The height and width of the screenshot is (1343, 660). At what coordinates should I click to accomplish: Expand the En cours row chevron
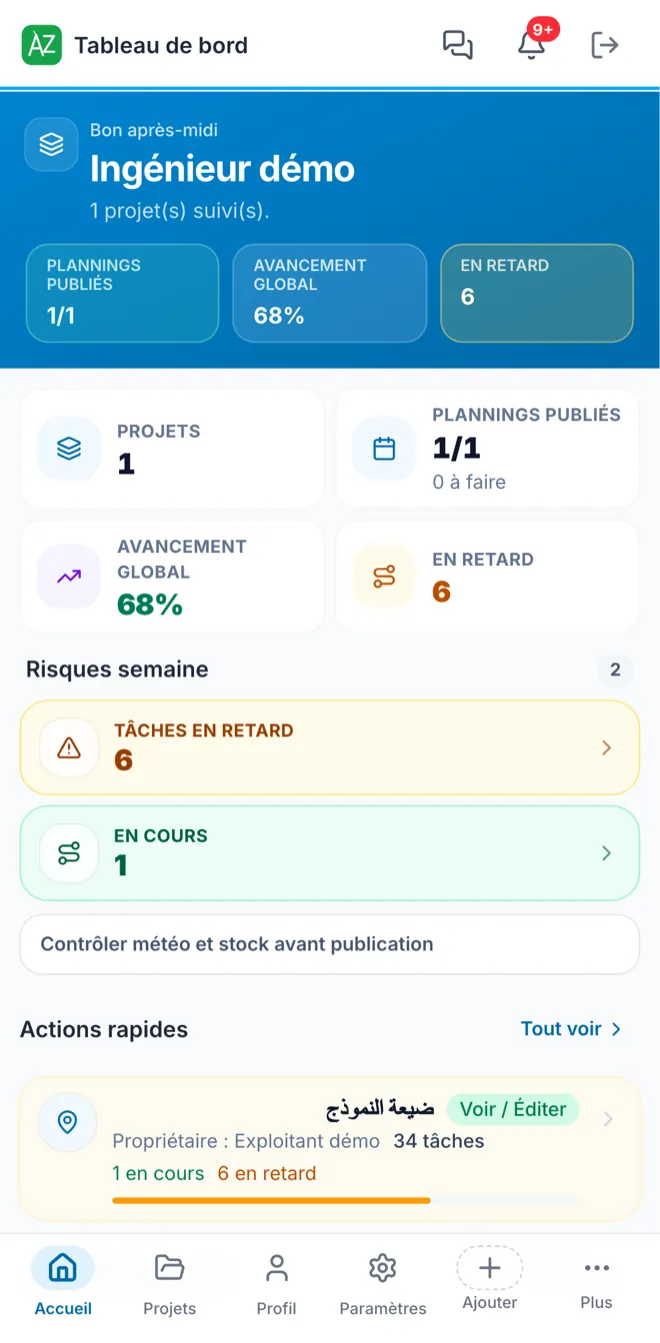606,853
